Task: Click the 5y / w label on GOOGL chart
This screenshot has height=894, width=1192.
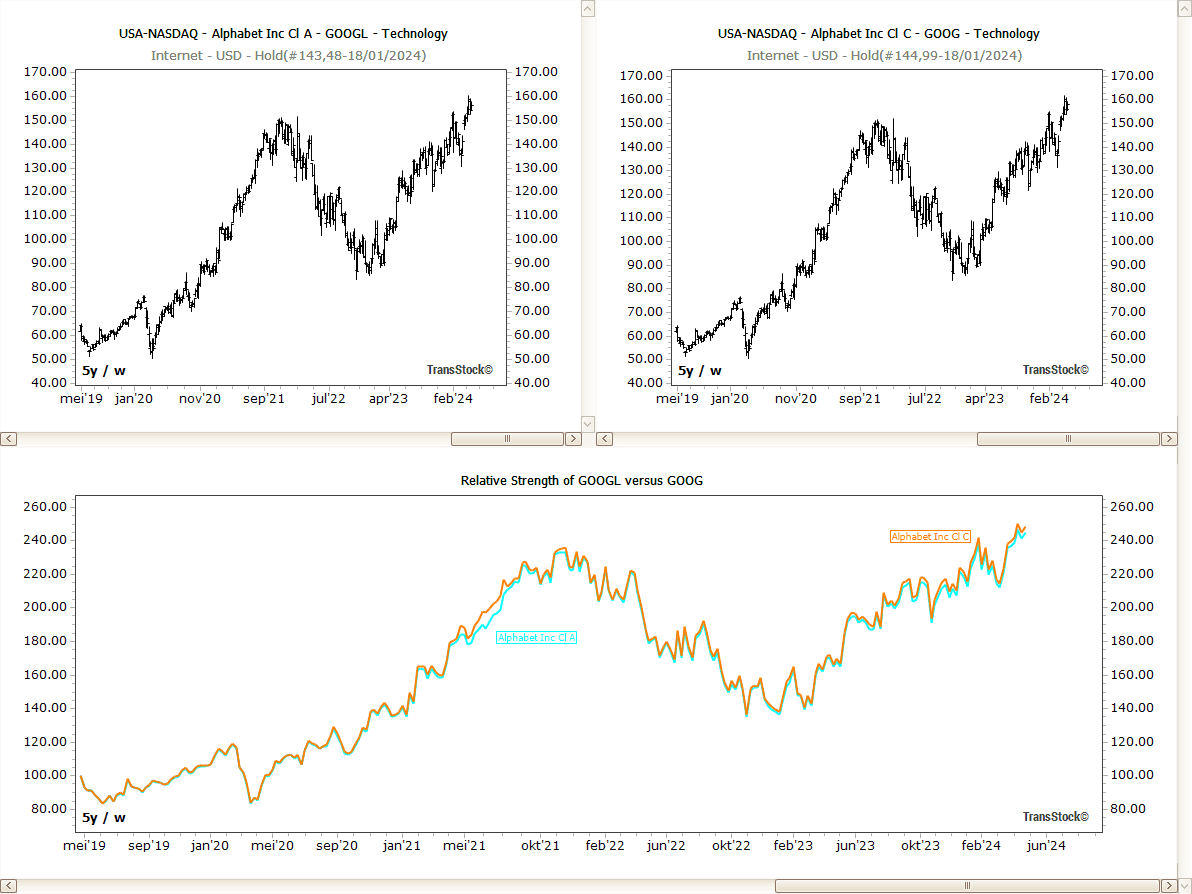Action: 103,371
